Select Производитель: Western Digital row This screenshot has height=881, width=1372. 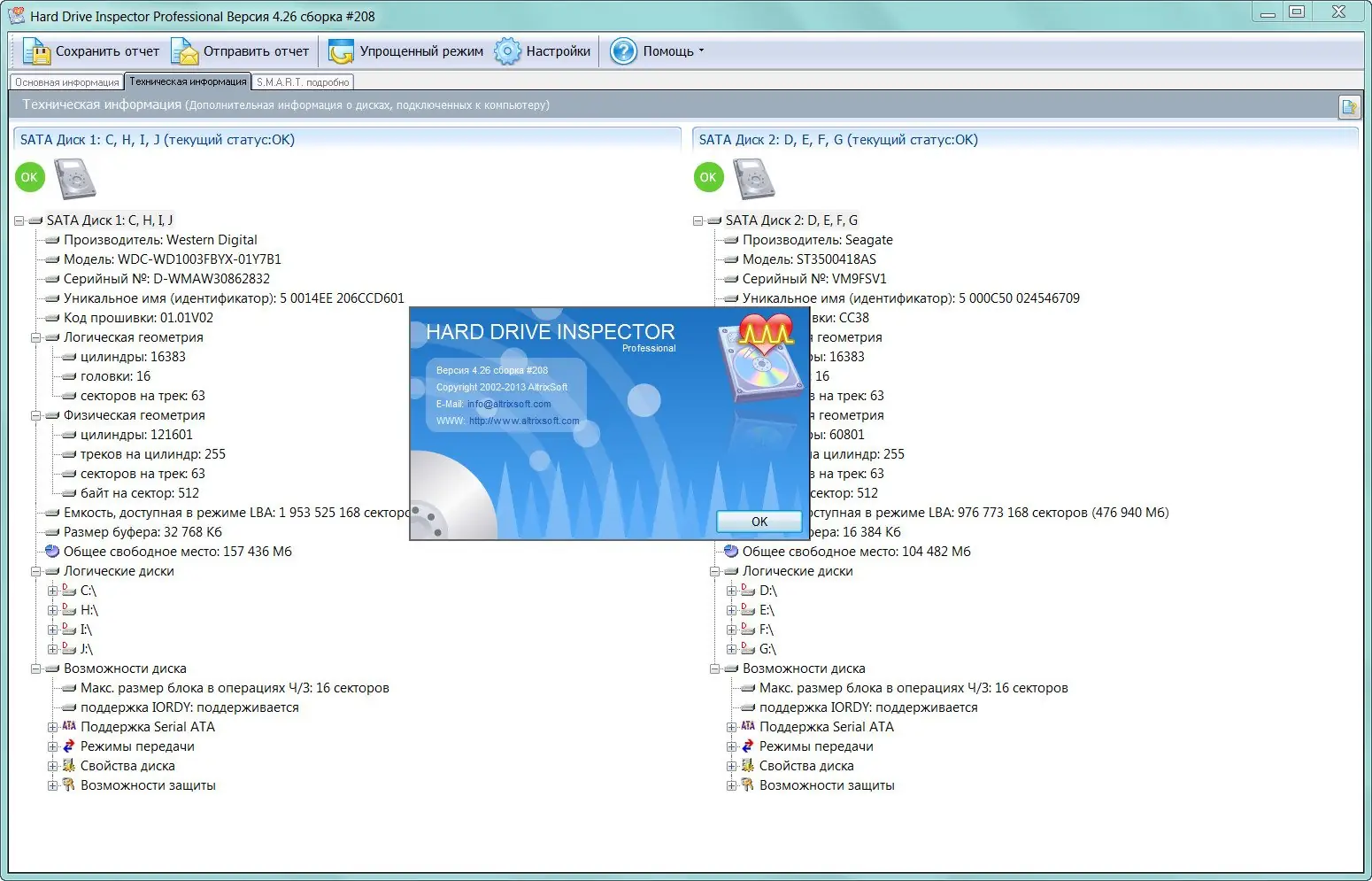point(160,240)
